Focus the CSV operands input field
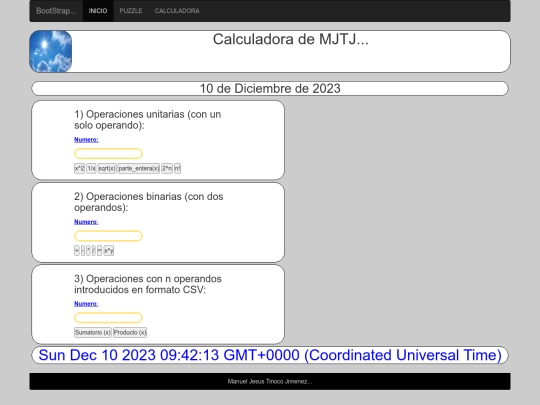Screen dimensions: 540x405 [x=108, y=318]
